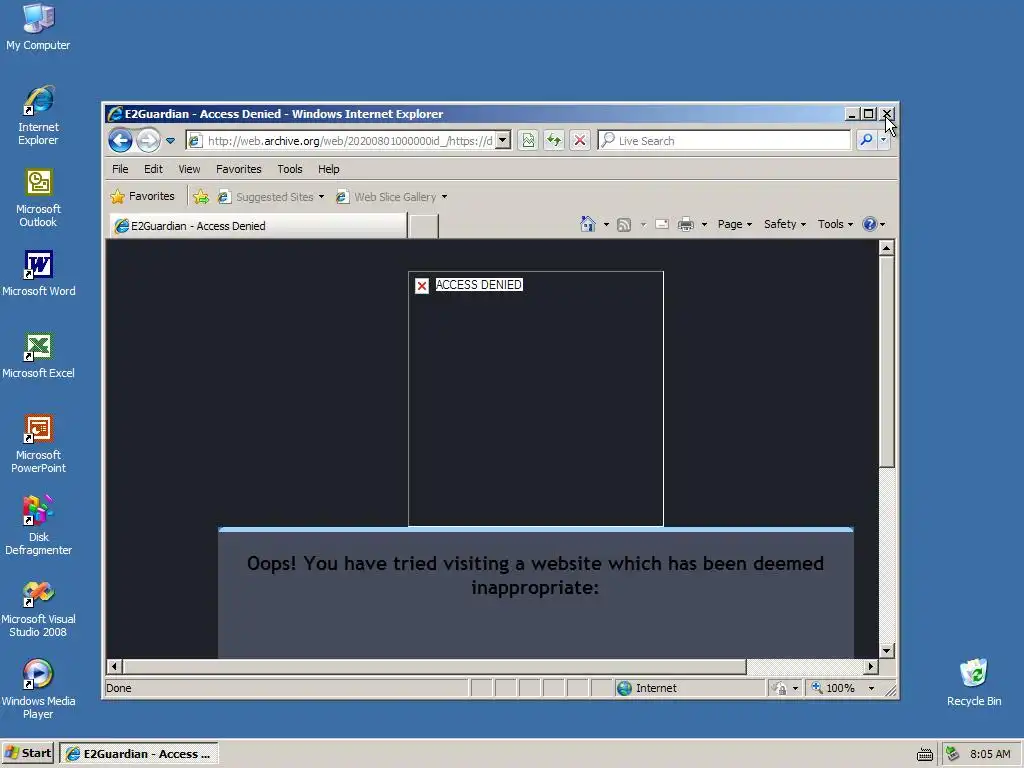Open the Edit menu
Image resolution: width=1024 pixels, height=768 pixels.
pos(153,169)
